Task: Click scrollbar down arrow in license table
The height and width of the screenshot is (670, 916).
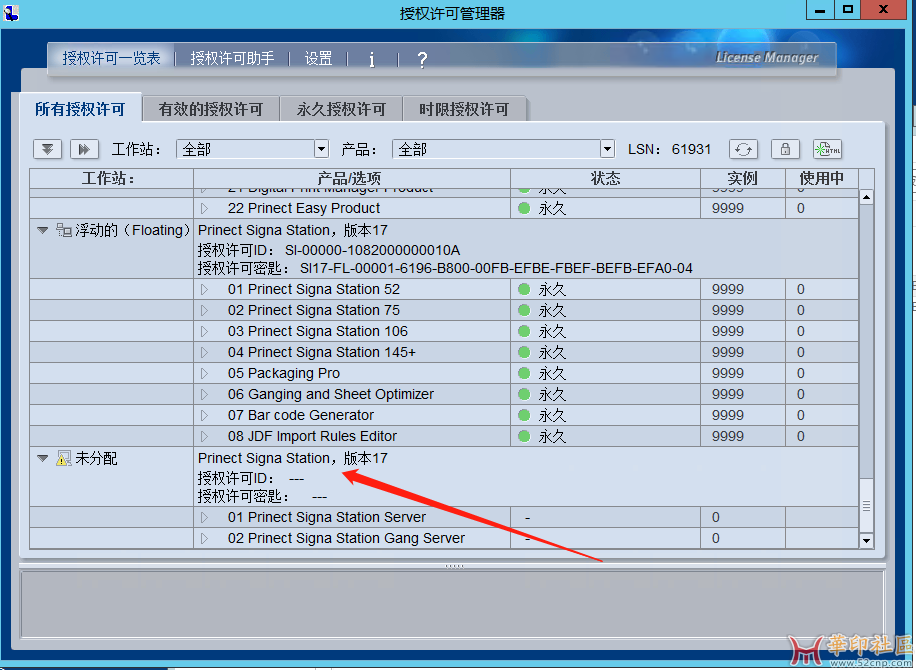Action: (866, 541)
